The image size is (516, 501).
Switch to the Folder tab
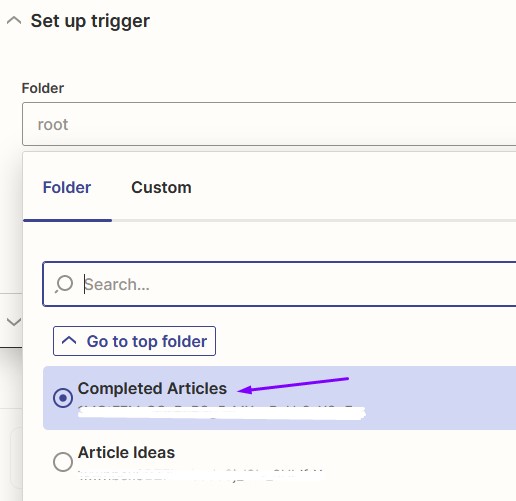point(67,187)
